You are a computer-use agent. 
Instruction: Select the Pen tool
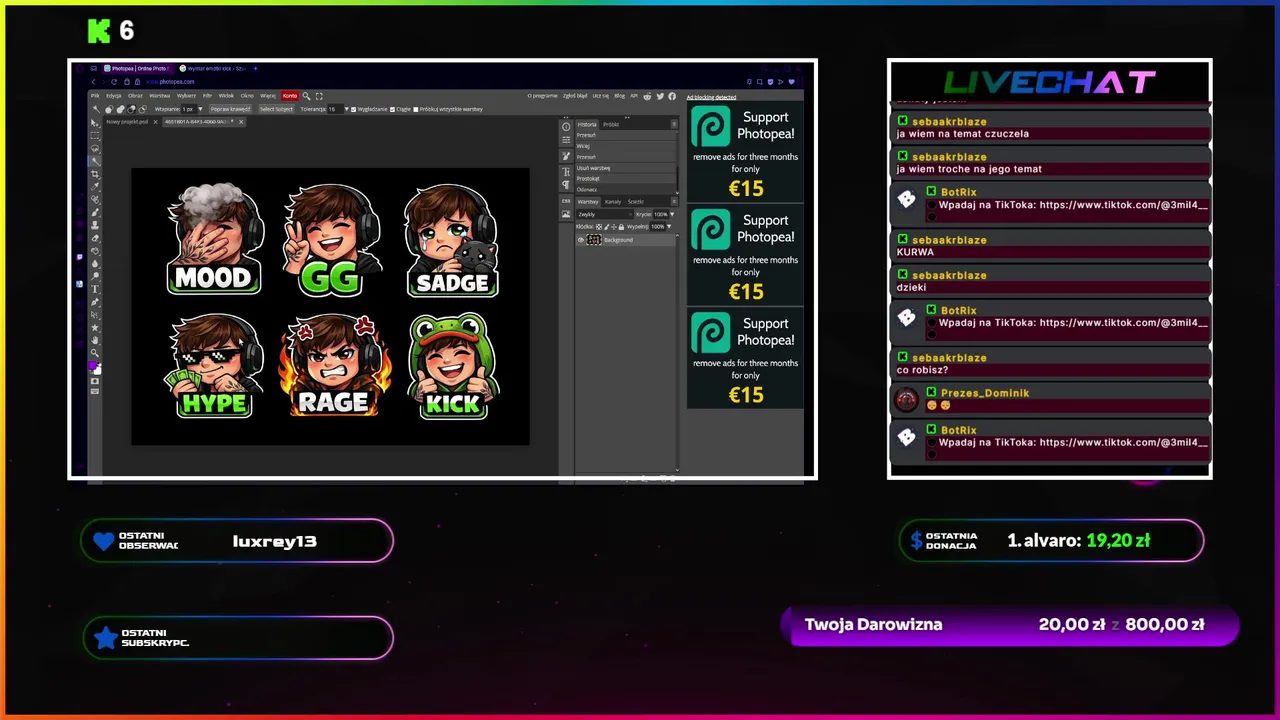pos(95,302)
